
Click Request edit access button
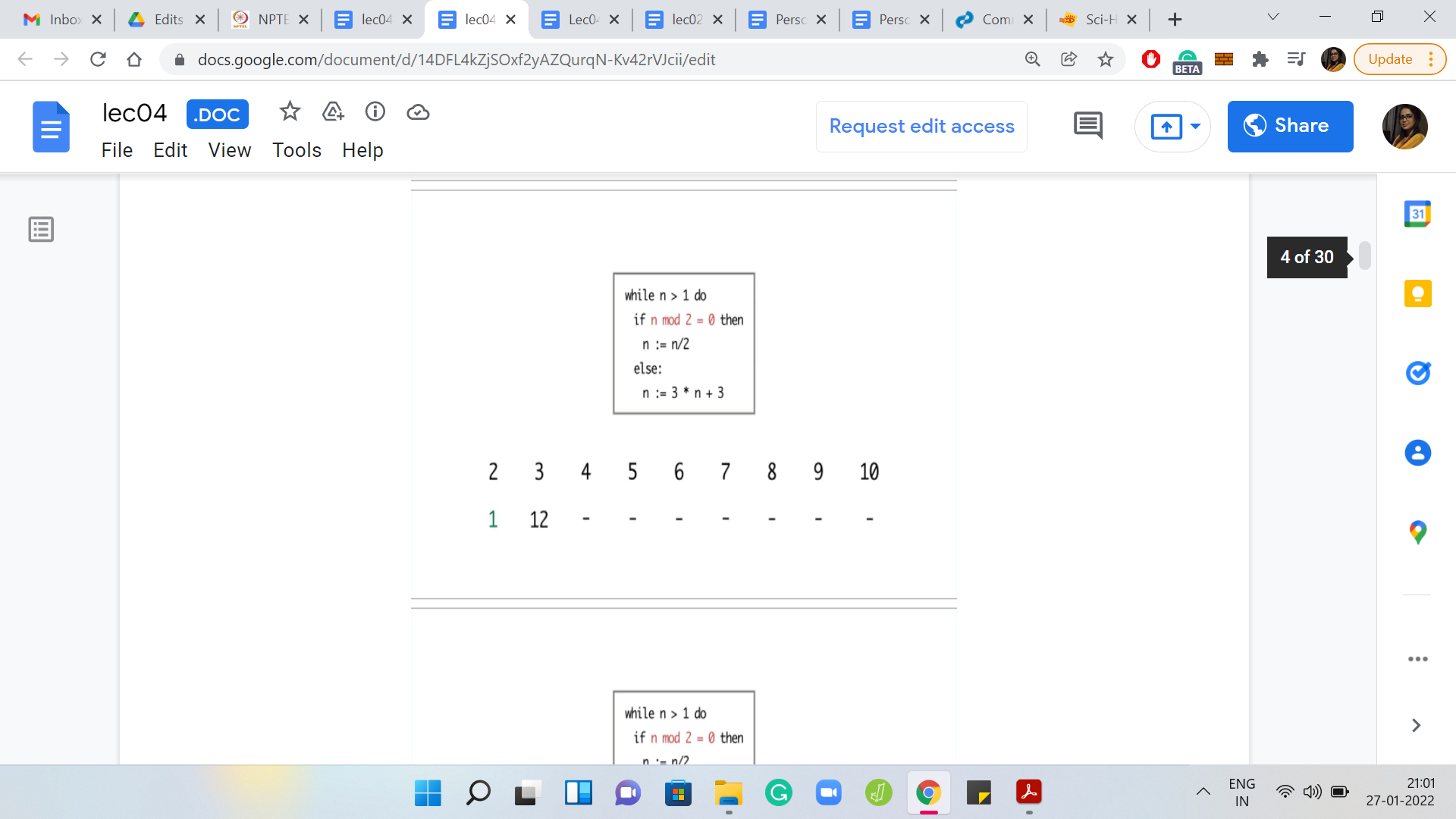(x=921, y=126)
